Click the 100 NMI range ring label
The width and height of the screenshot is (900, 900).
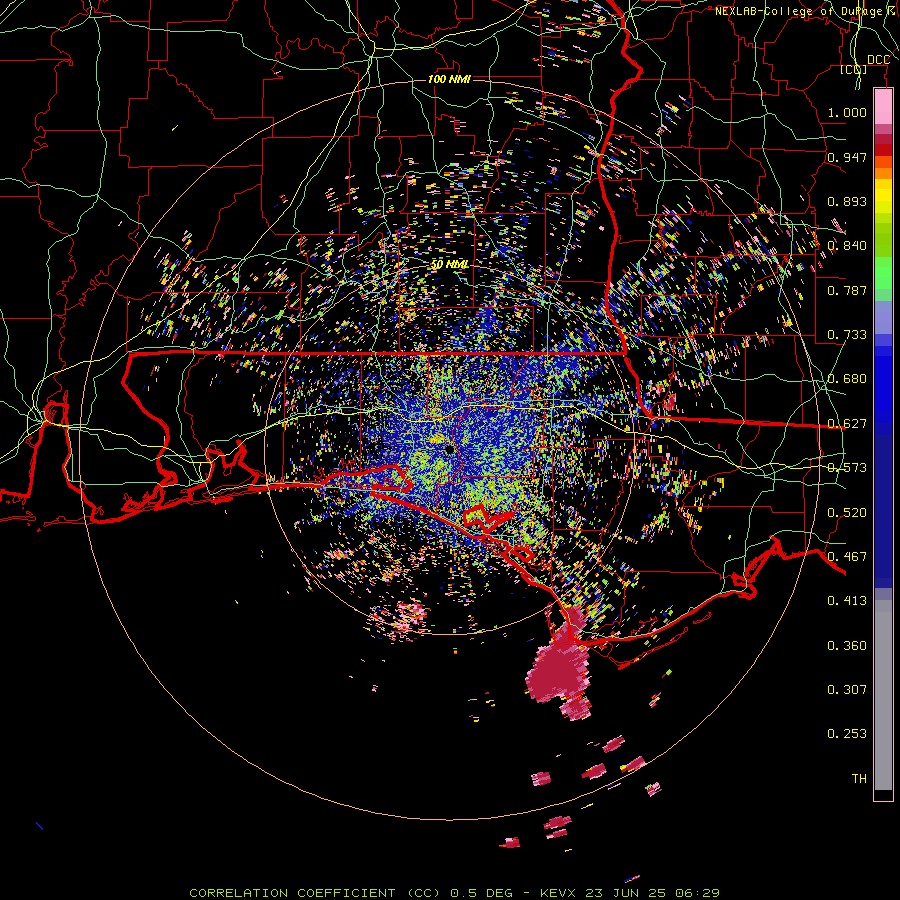[x=449, y=79]
